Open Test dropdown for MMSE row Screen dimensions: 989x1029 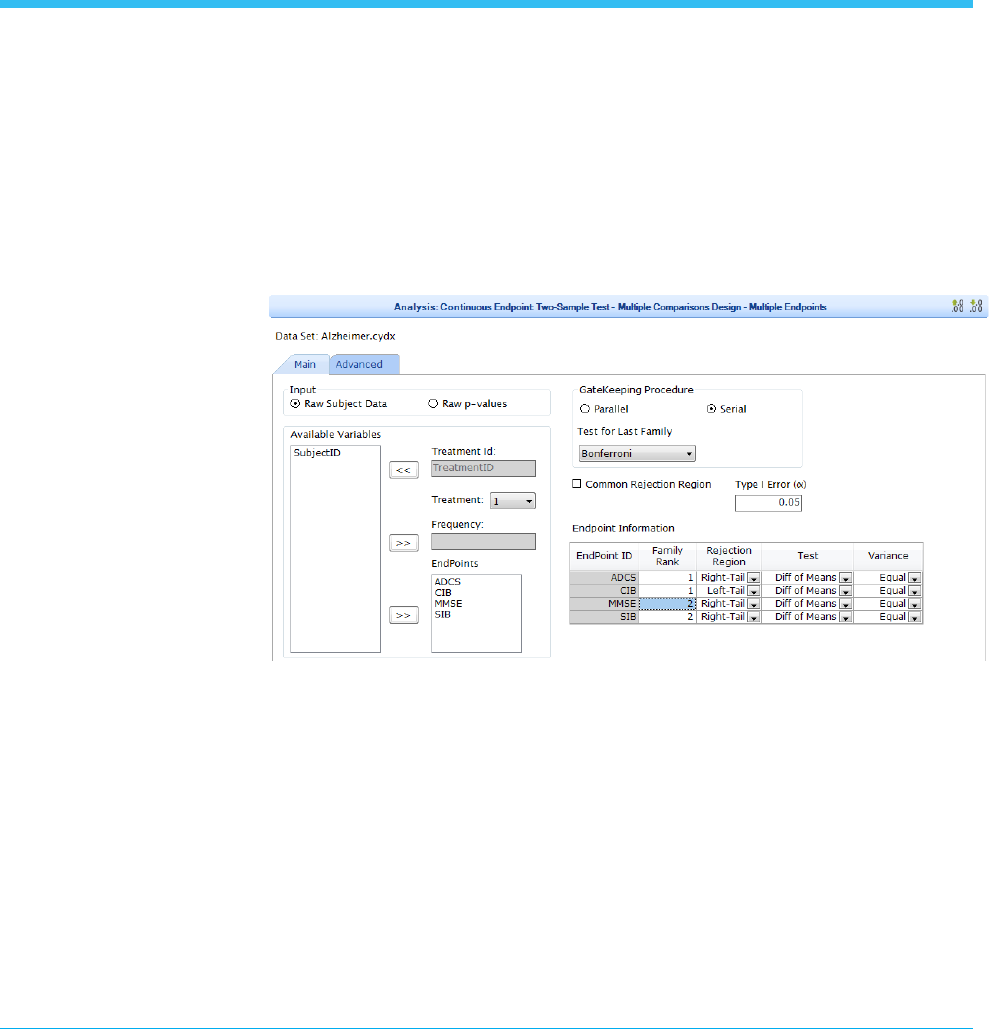tap(845, 604)
